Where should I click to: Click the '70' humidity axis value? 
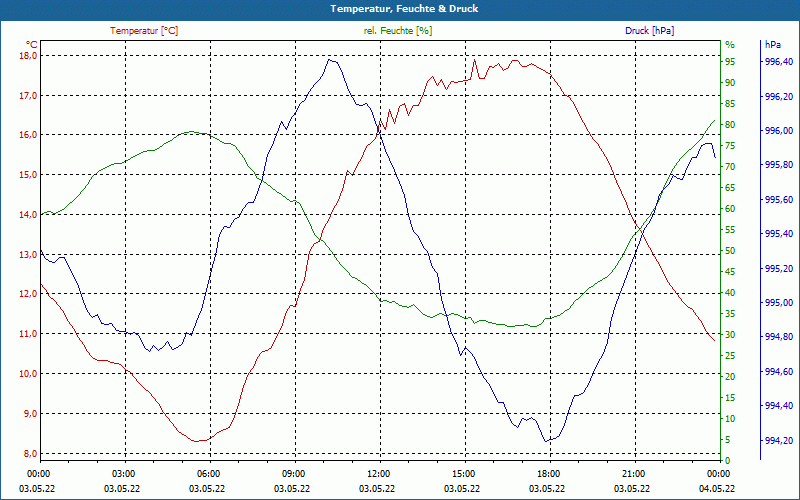click(730, 167)
